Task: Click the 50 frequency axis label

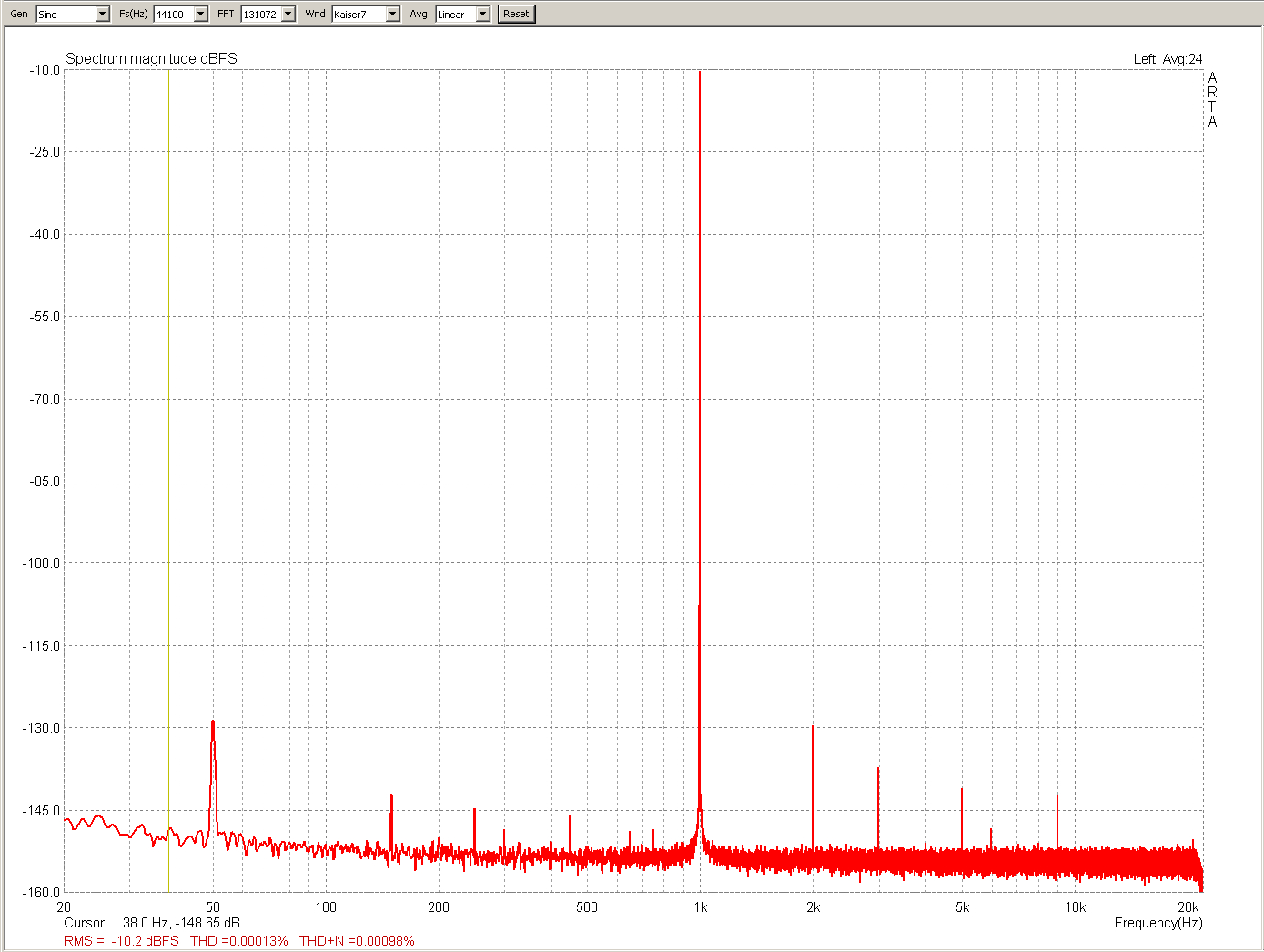Action: pos(213,907)
